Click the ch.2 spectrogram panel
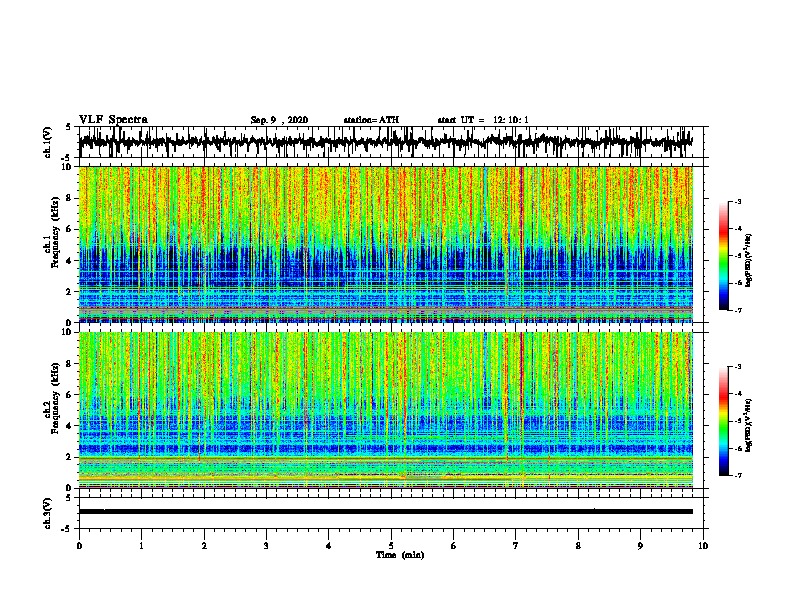The width and height of the screenshot is (792, 612). pyautogui.click(x=385, y=410)
